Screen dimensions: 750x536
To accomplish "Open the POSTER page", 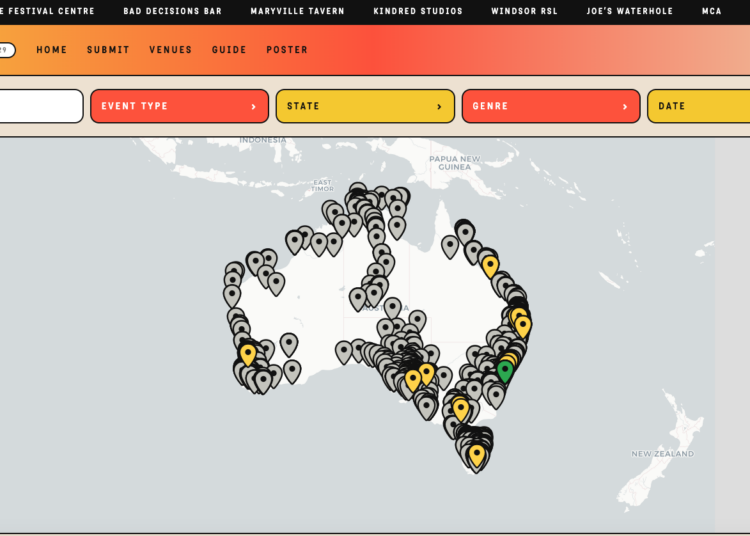I will [287, 50].
